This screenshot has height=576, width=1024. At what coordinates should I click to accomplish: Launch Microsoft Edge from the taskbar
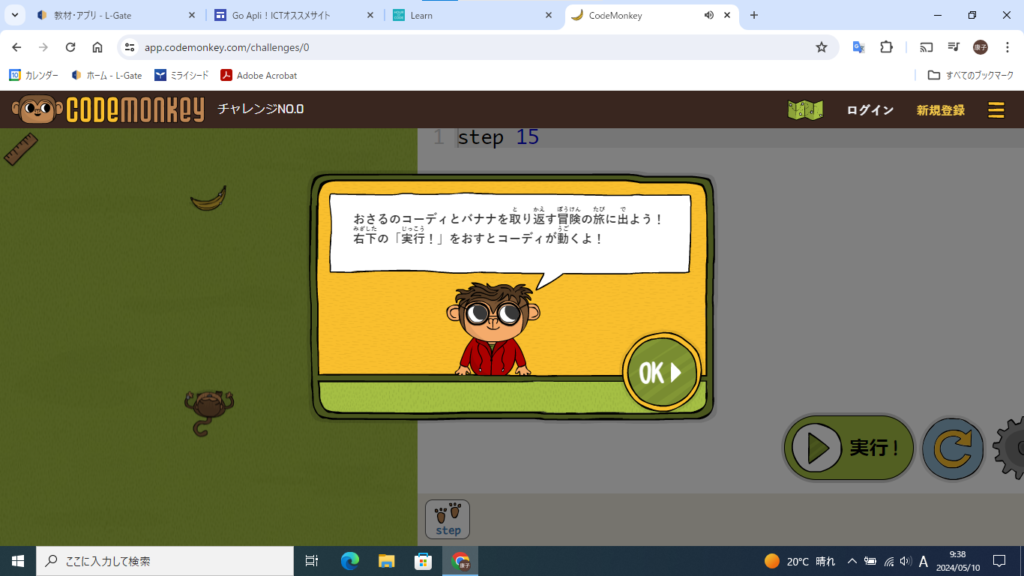(350, 561)
